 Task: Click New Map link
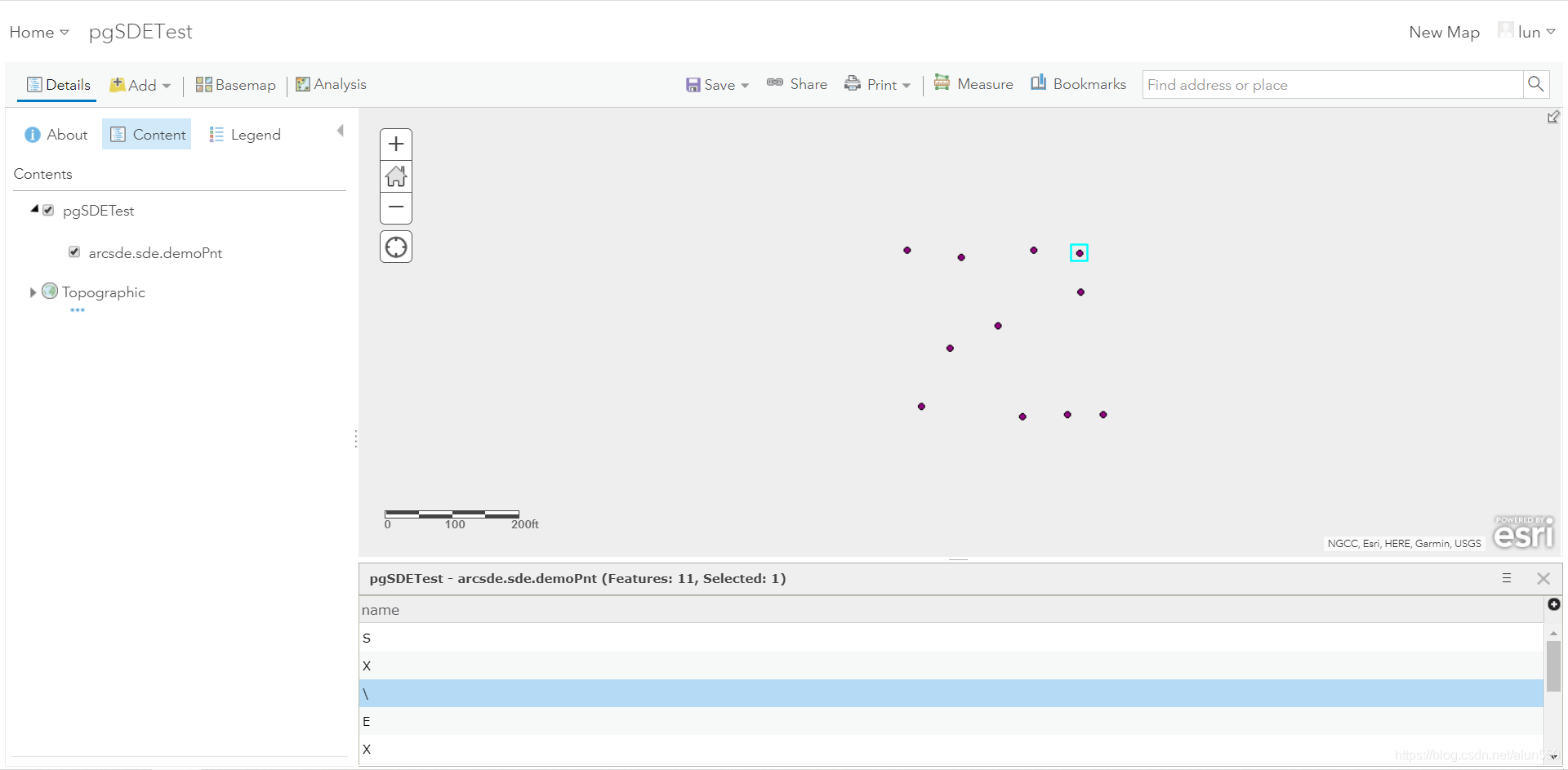(x=1444, y=32)
